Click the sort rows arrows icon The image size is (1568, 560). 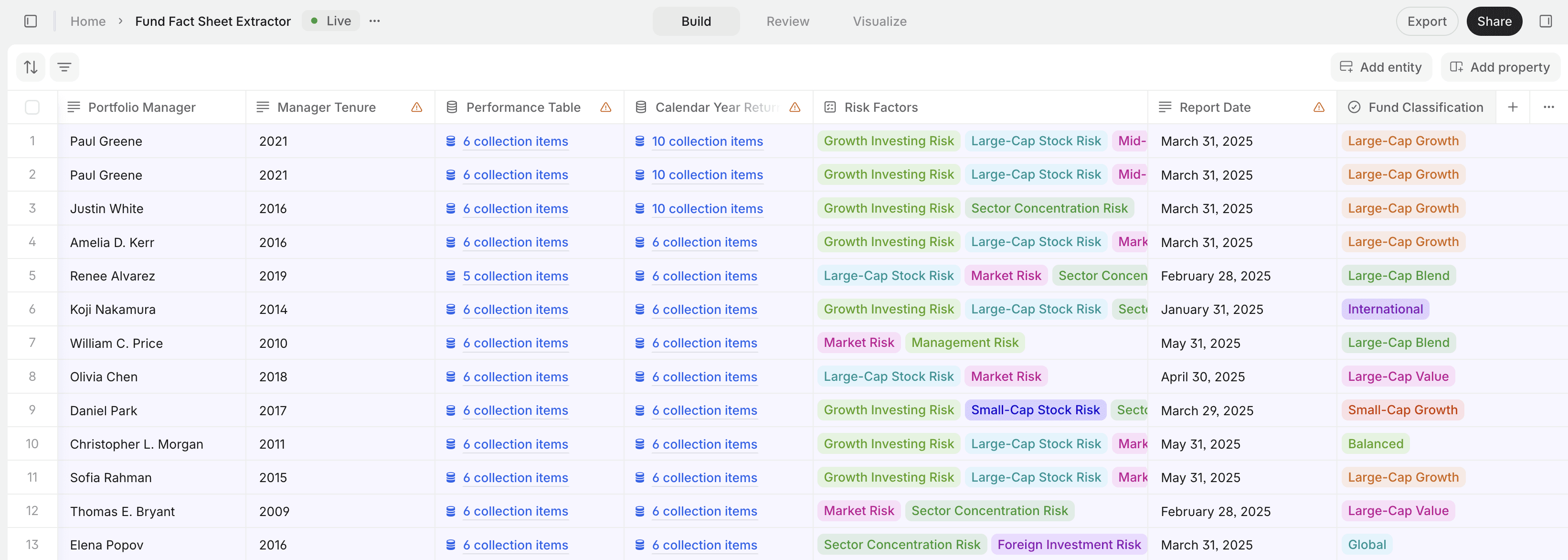click(x=31, y=67)
